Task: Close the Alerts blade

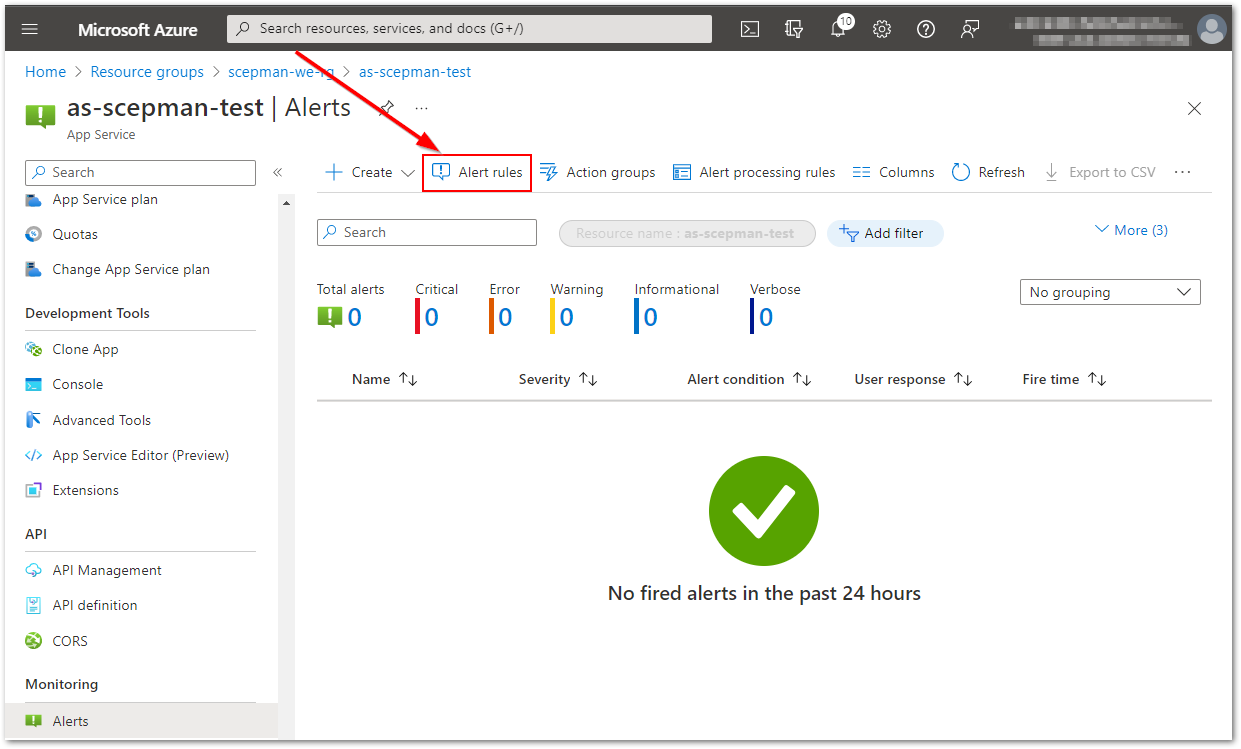Action: pyautogui.click(x=1194, y=108)
